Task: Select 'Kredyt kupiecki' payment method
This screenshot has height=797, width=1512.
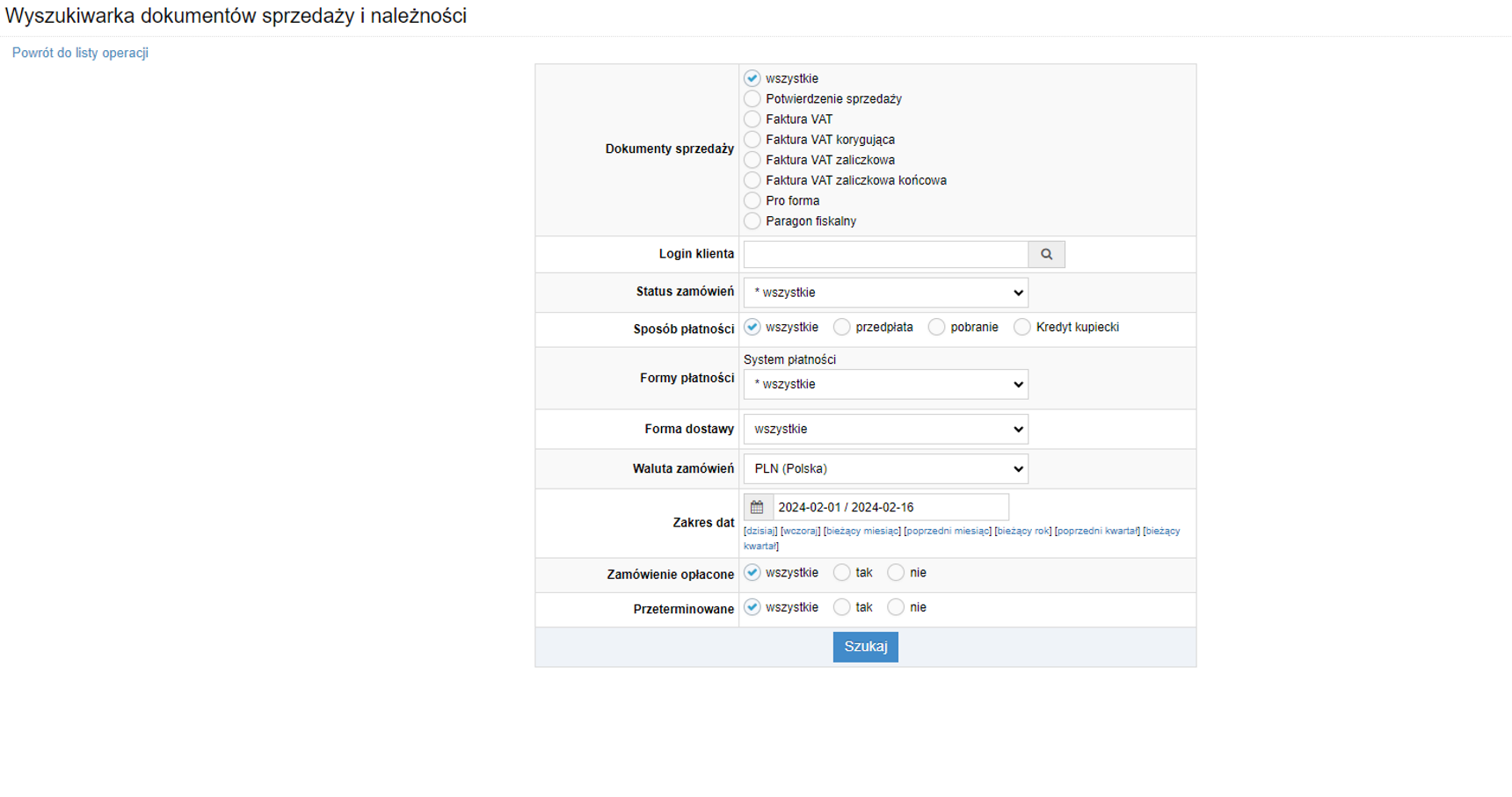Action: (x=1021, y=327)
